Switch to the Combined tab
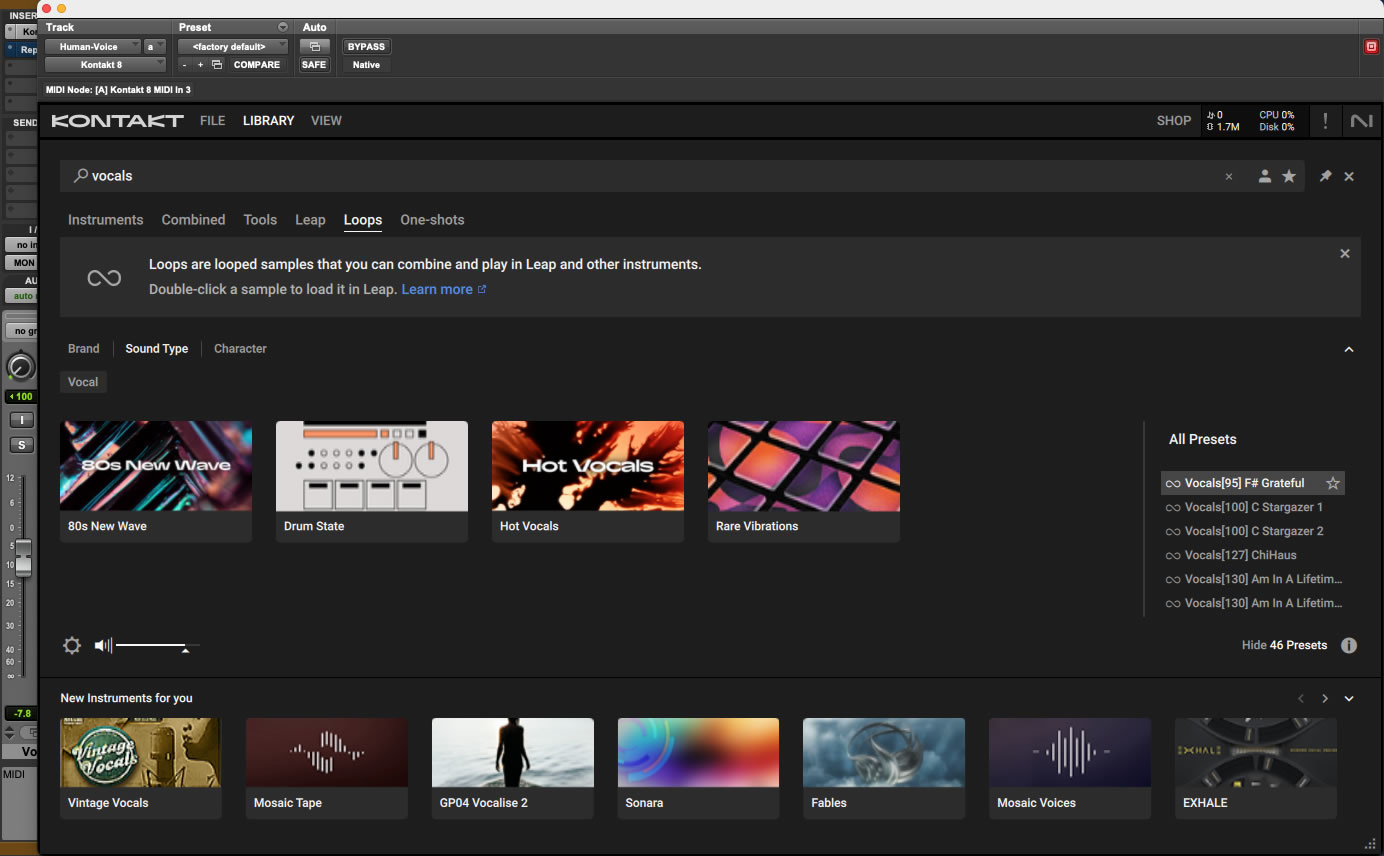 pos(193,220)
